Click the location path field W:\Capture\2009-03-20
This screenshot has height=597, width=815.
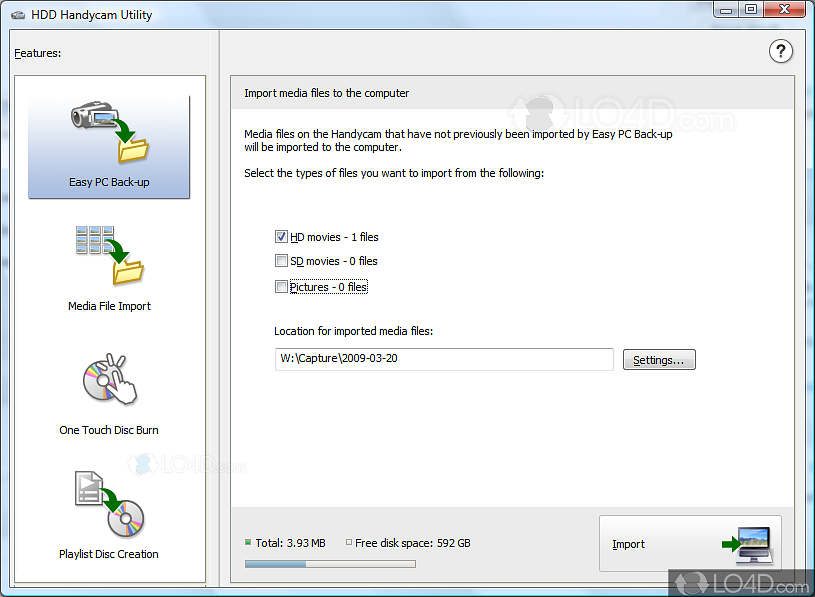click(444, 359)
